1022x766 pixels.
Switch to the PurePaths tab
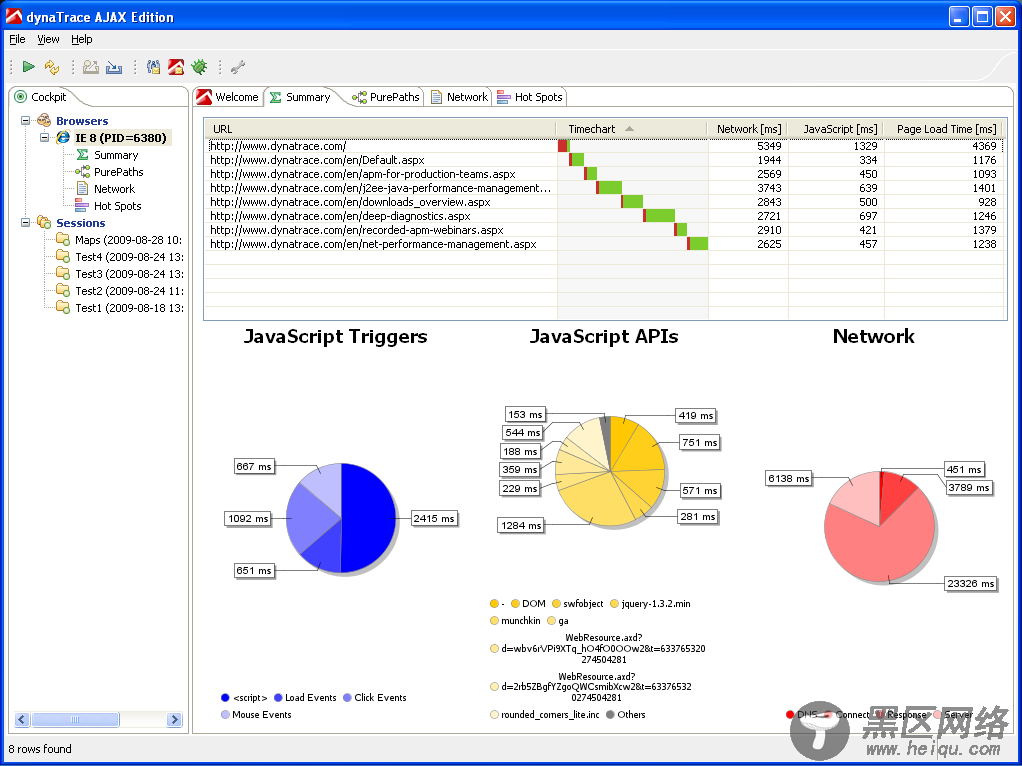(387, 97)
